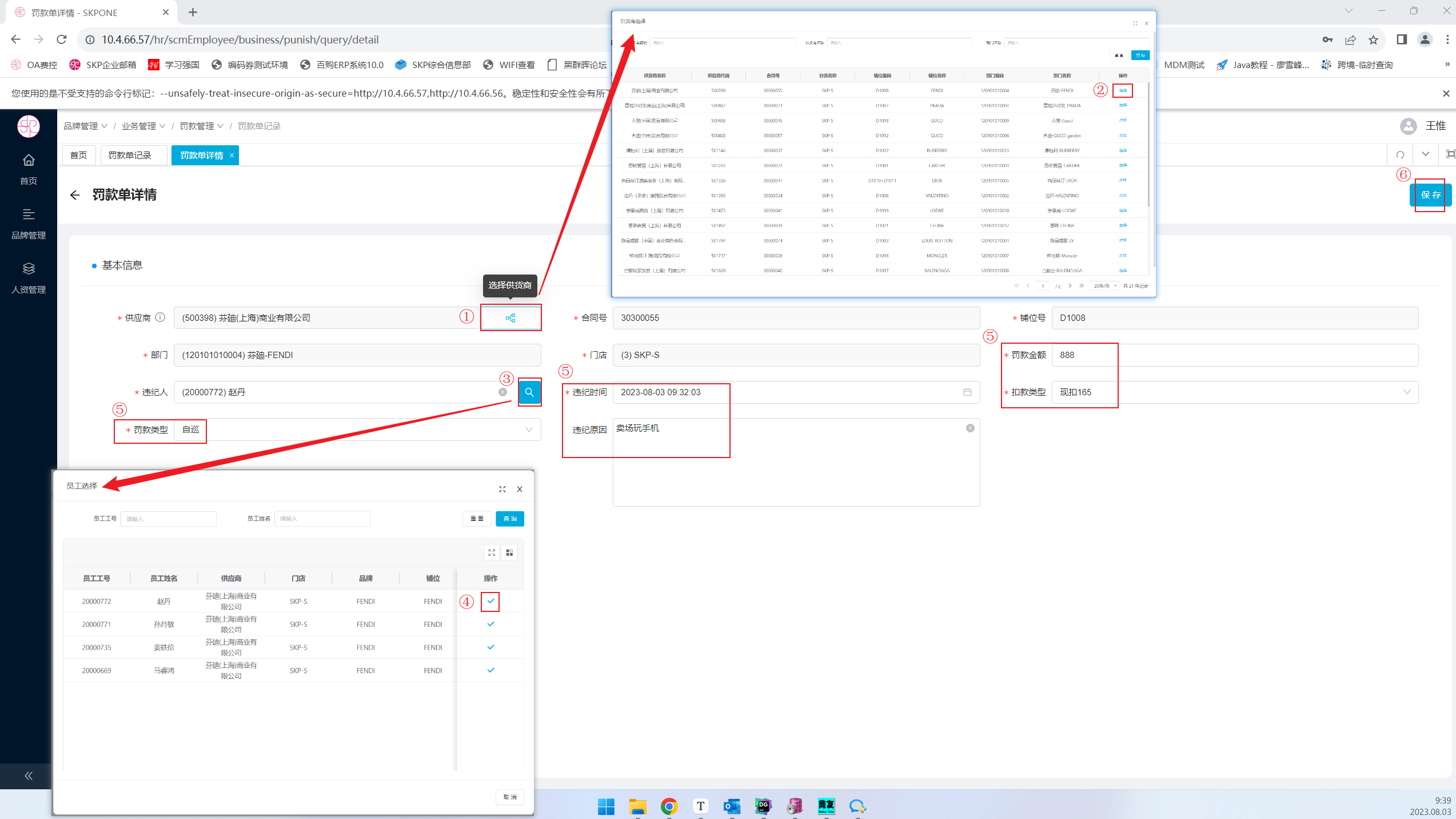The height and width of the screenshot is (819, 1456).
Task: Open a new browser tab
Action: click(193, 12)
